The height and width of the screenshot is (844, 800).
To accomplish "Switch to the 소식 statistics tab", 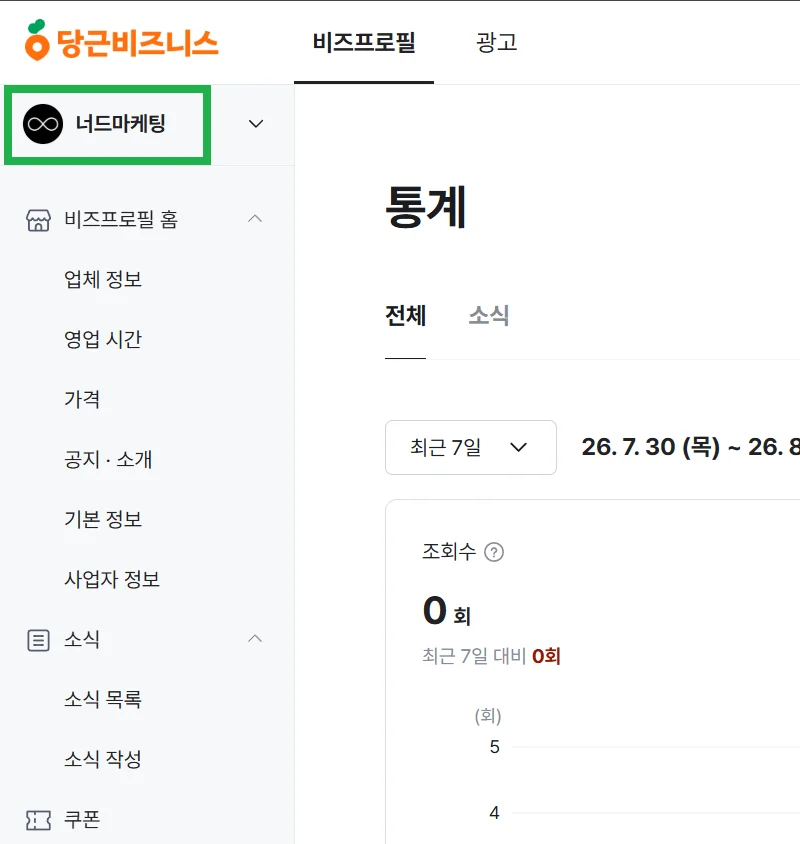I will tap(488, 315).
